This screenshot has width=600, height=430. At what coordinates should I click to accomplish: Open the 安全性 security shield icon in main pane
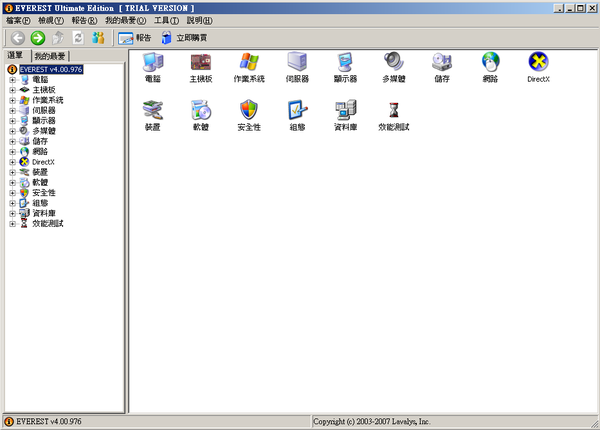pos(249,116)
